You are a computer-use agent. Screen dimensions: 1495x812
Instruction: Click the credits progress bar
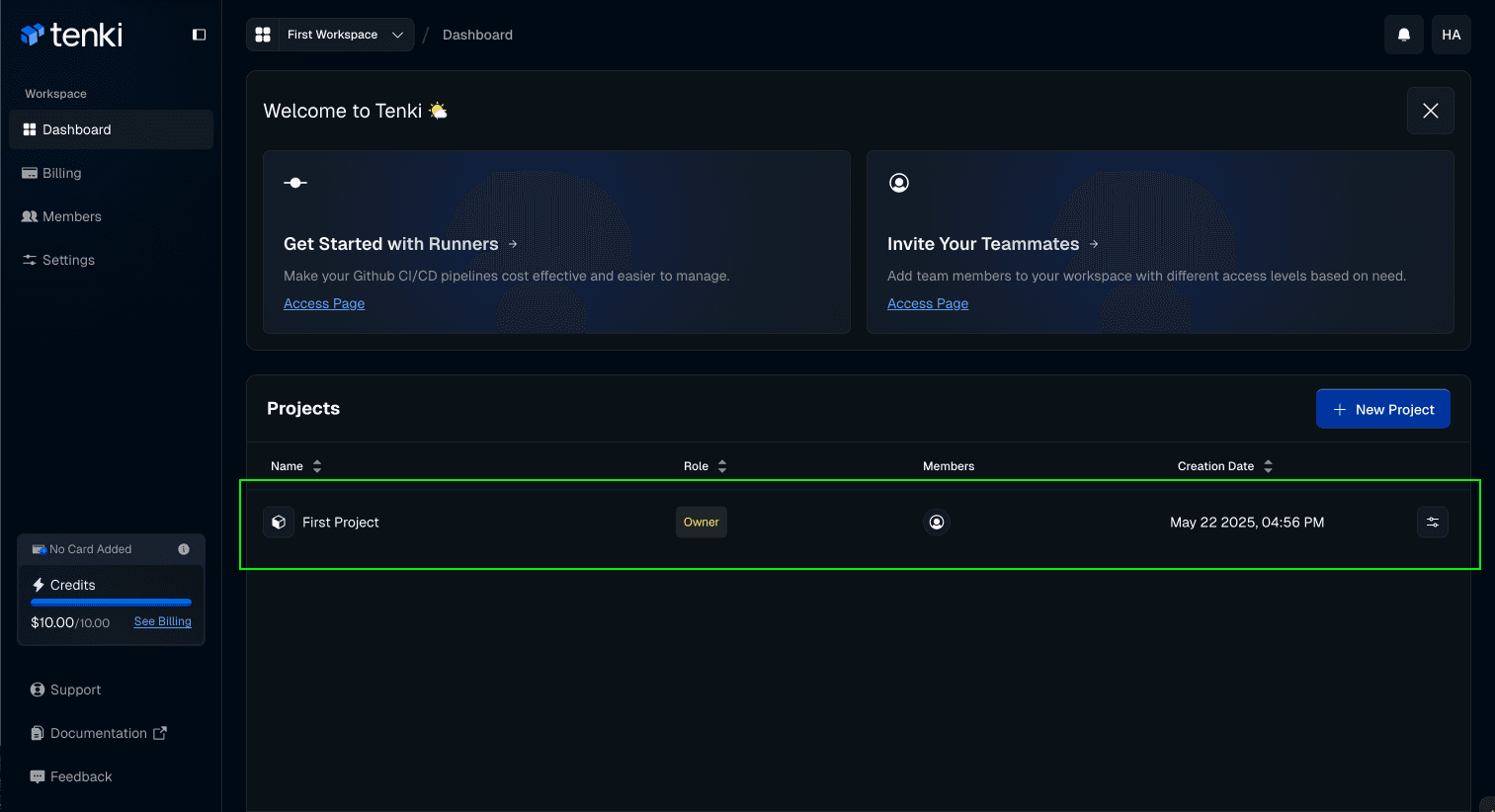coord(111,602)
